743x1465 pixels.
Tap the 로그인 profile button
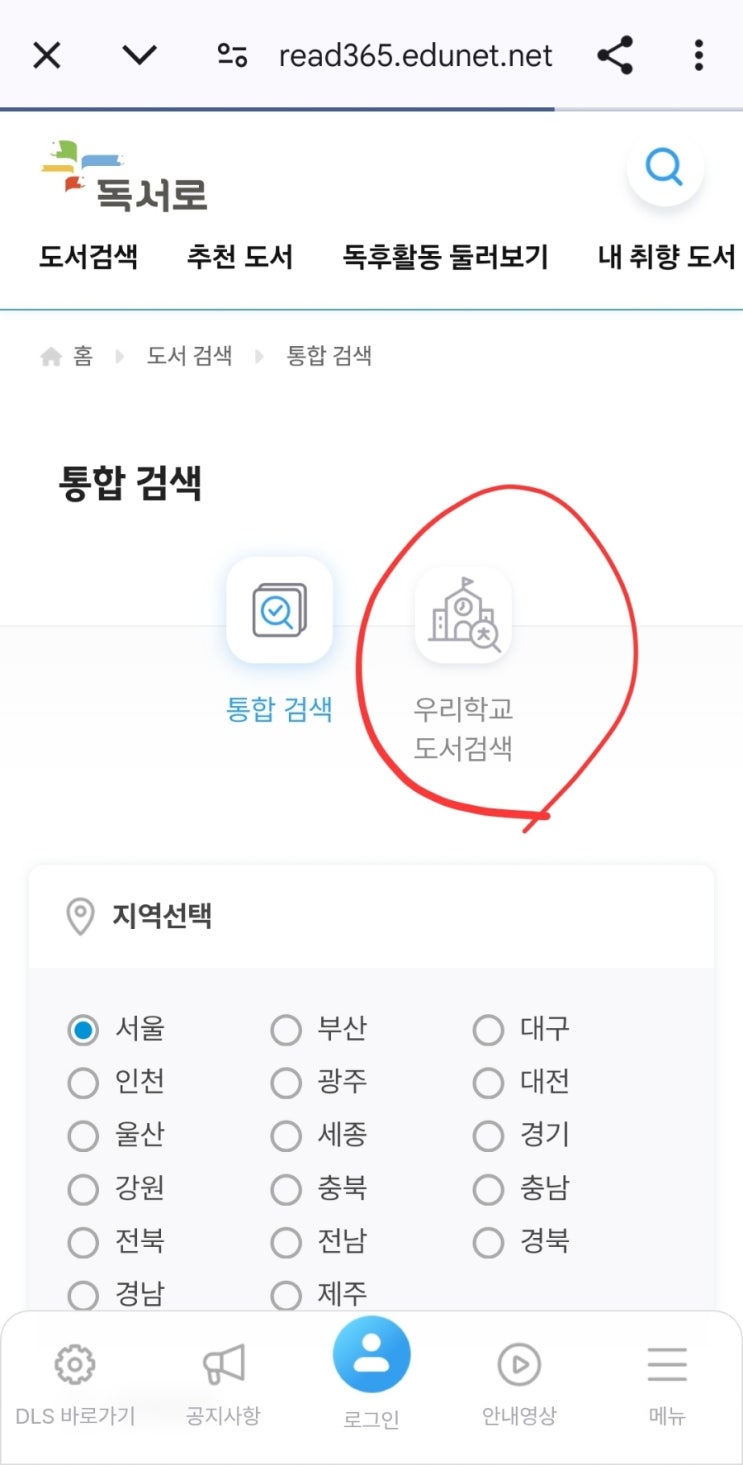[371, 1356]
